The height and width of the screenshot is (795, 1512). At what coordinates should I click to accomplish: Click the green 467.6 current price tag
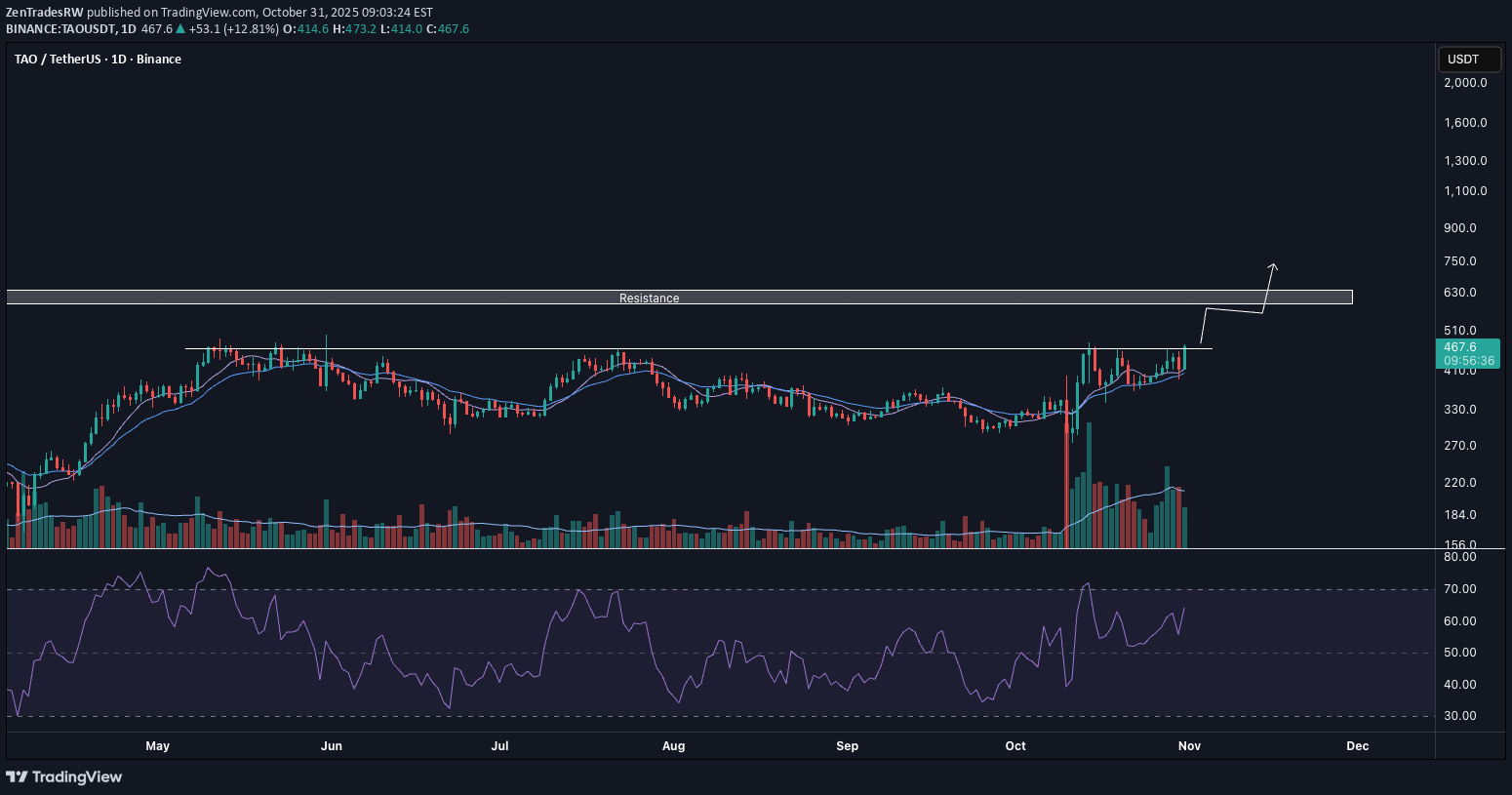pos(1460,347)
